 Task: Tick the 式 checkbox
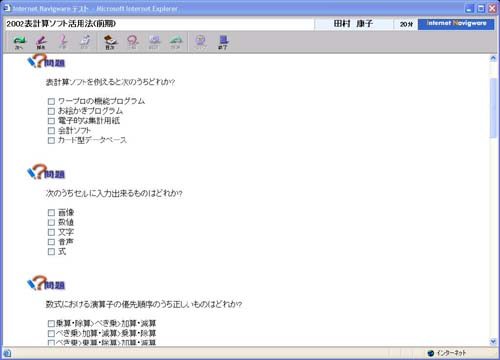51,252
